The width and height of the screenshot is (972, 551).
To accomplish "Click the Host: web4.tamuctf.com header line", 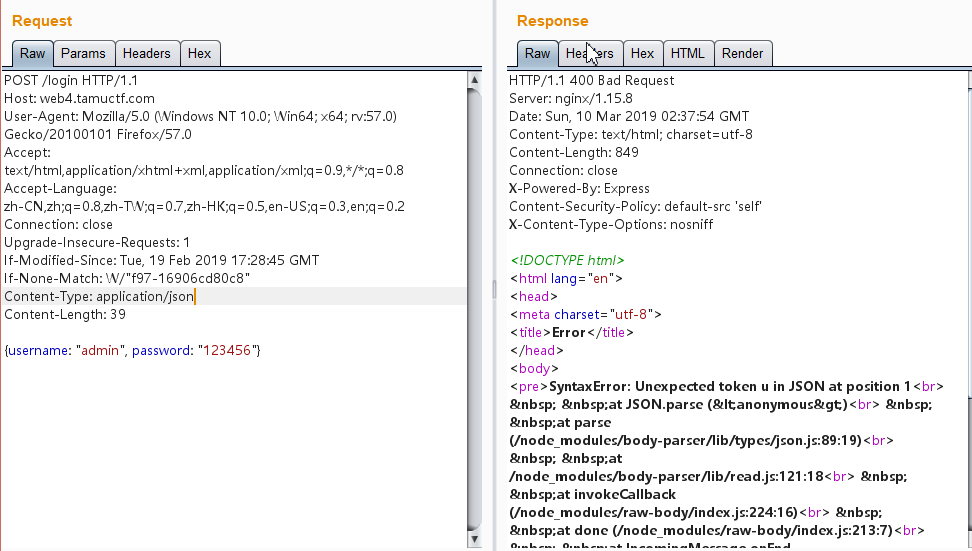I will [x=80, y=99].
